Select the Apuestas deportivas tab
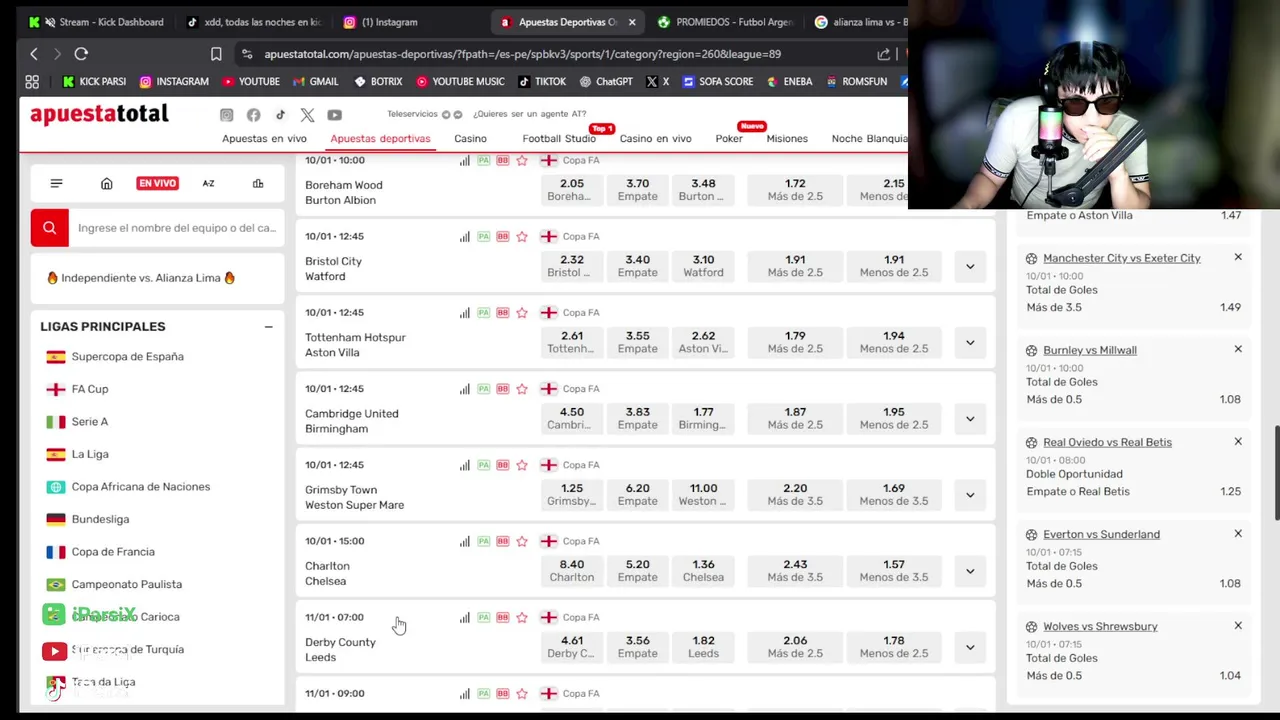The image size is (1280, 720). pyautogui.click(x=380, y=139)
